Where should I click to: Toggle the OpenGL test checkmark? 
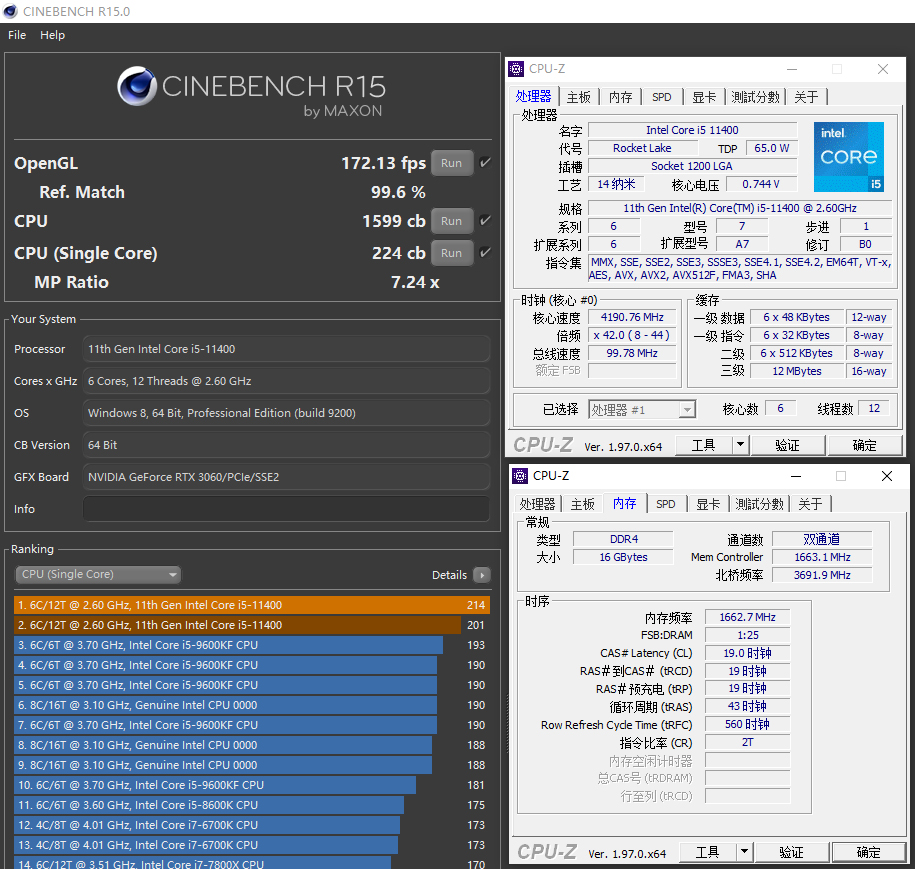click(485, 163)
